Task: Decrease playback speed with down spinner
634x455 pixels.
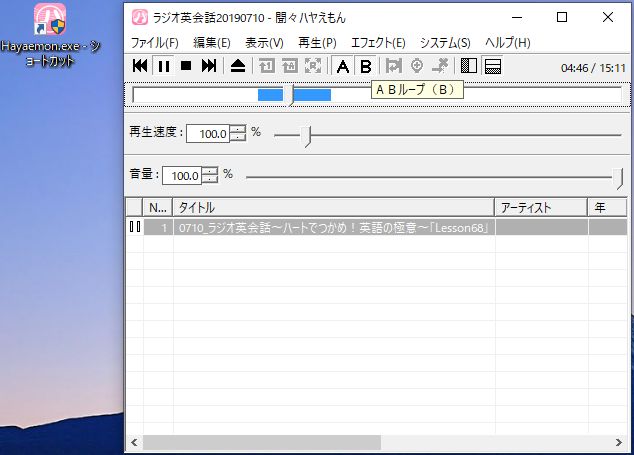Action: click(x=238, y=138)
